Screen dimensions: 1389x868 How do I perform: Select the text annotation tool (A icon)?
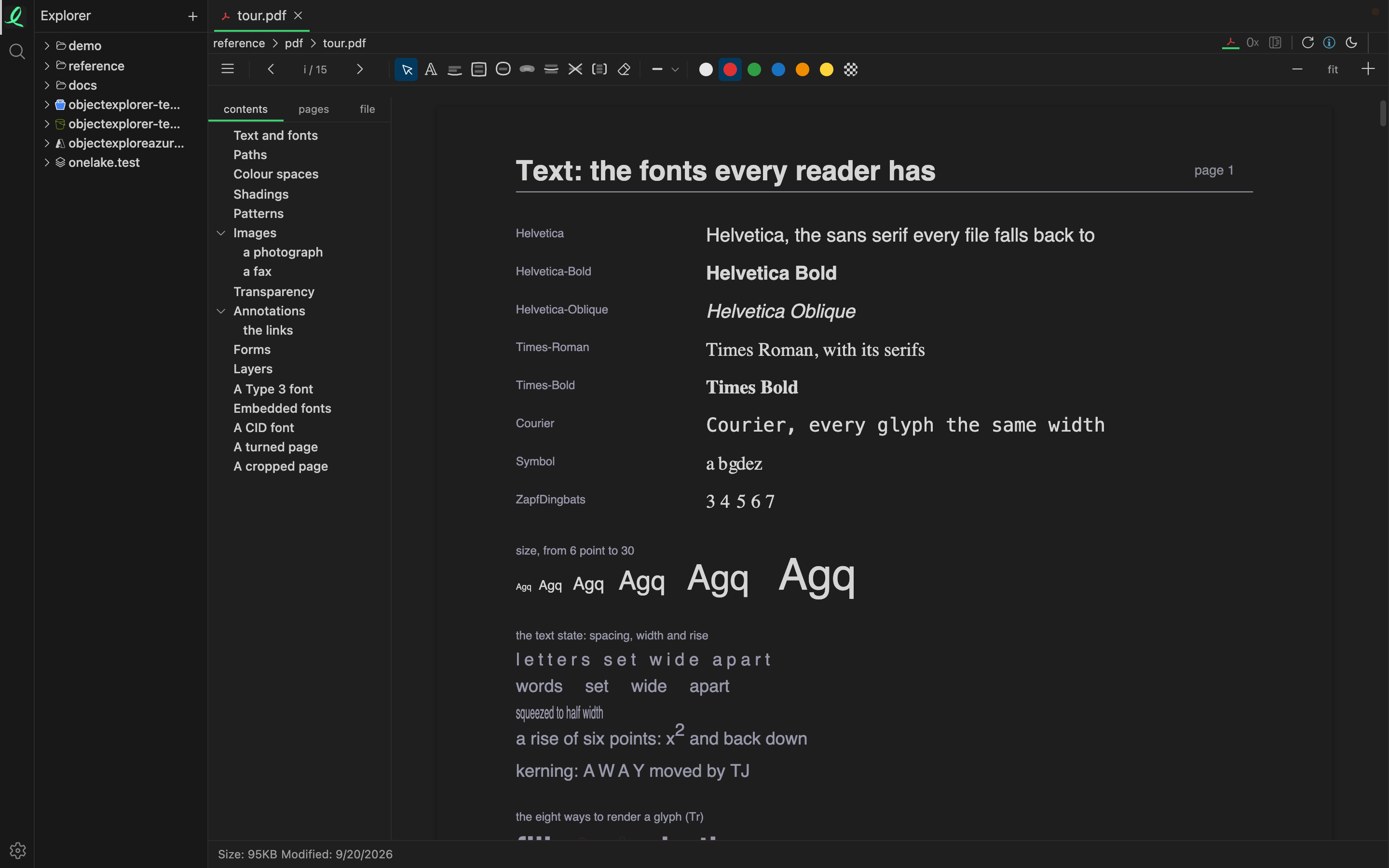tap(431, 69)
